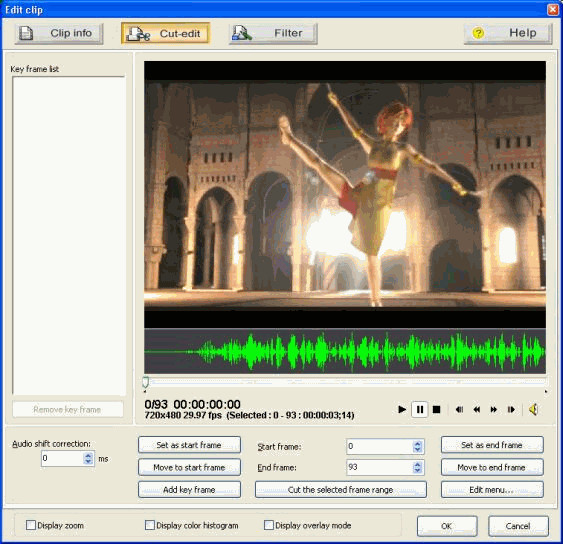Enable the Display zoom checkbox

(x=31, y=525)
